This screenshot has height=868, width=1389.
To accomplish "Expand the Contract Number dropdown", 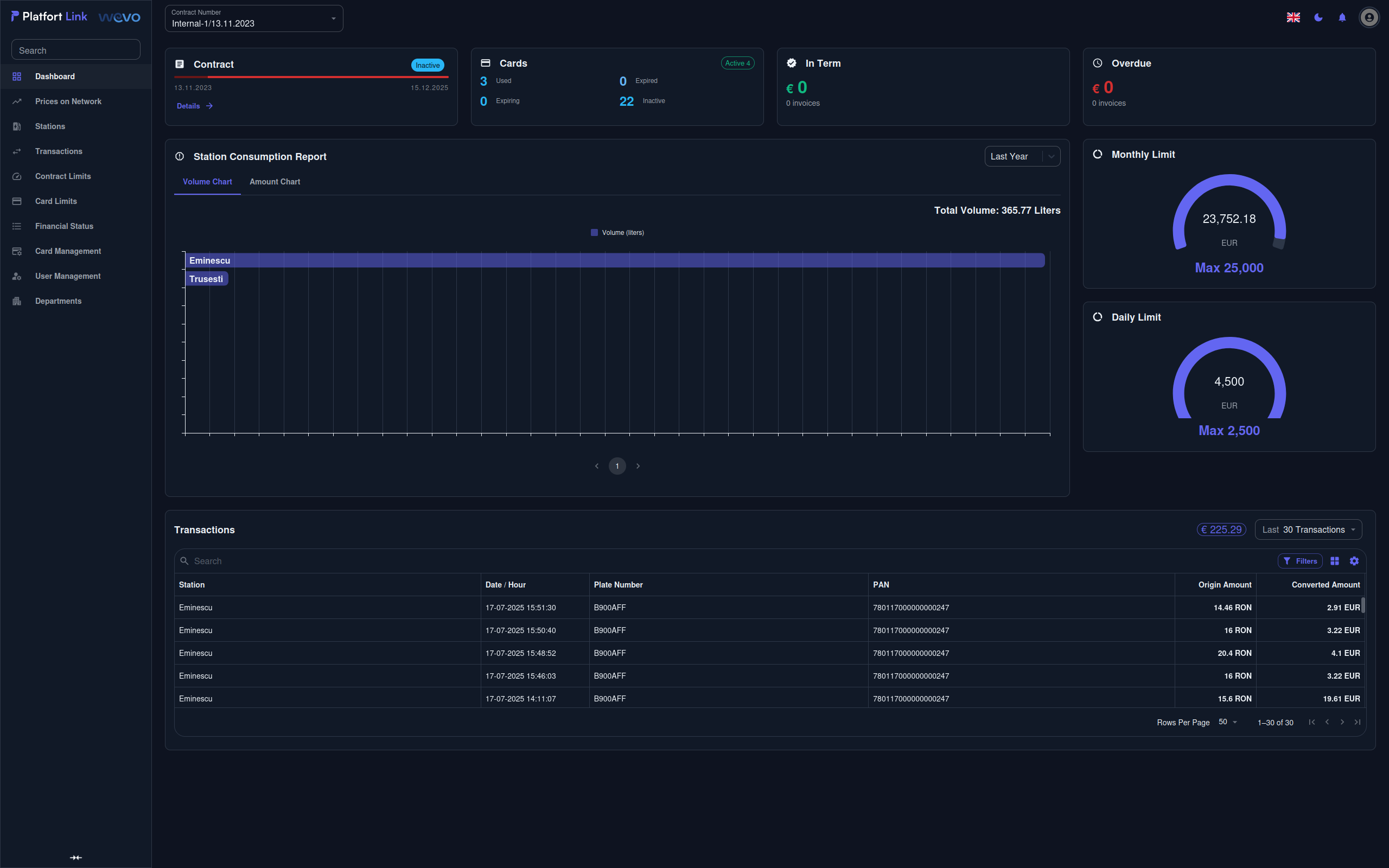I will coord(254,18).
